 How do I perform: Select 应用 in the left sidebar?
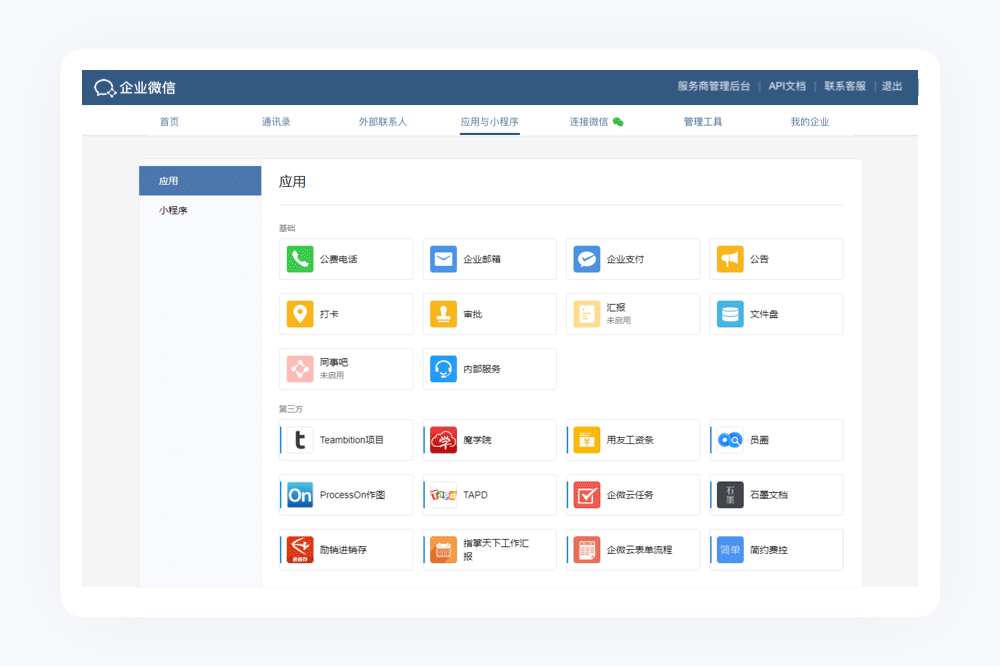click(200, 181)
